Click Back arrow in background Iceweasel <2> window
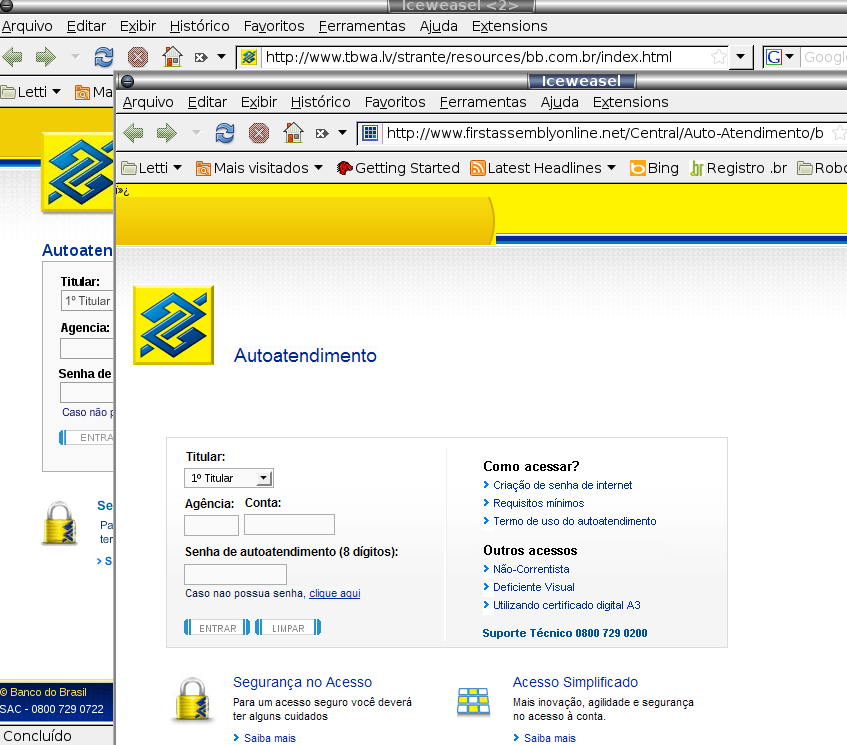847x745 pixels. (12, 57)
